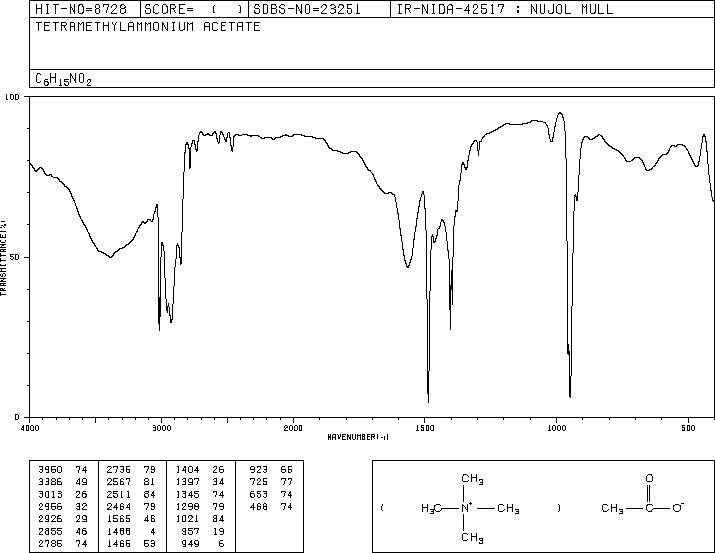Image resolution: width=715 pixels, height=553 pixels.
Task: Click the 725 entry in peak table
Action: pos(259,482)
